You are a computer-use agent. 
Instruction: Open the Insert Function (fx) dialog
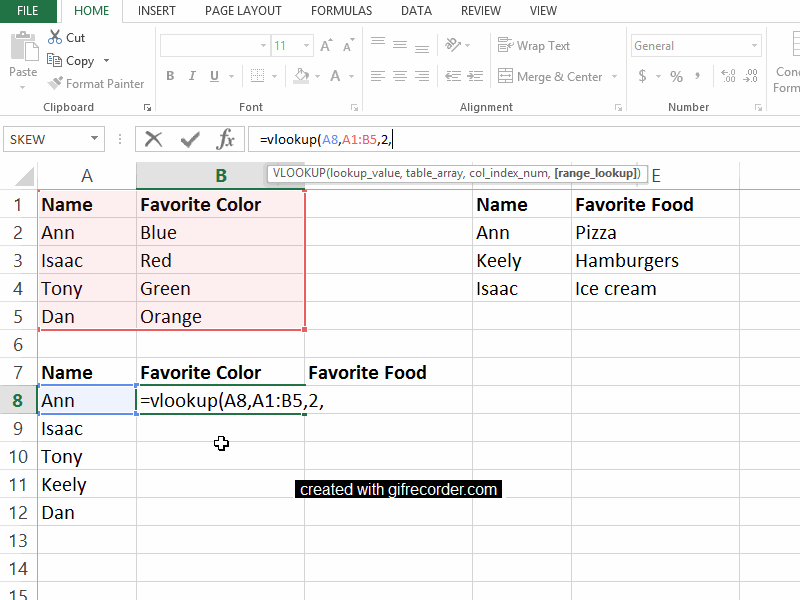pyautogui.click(x=229, y=139)
